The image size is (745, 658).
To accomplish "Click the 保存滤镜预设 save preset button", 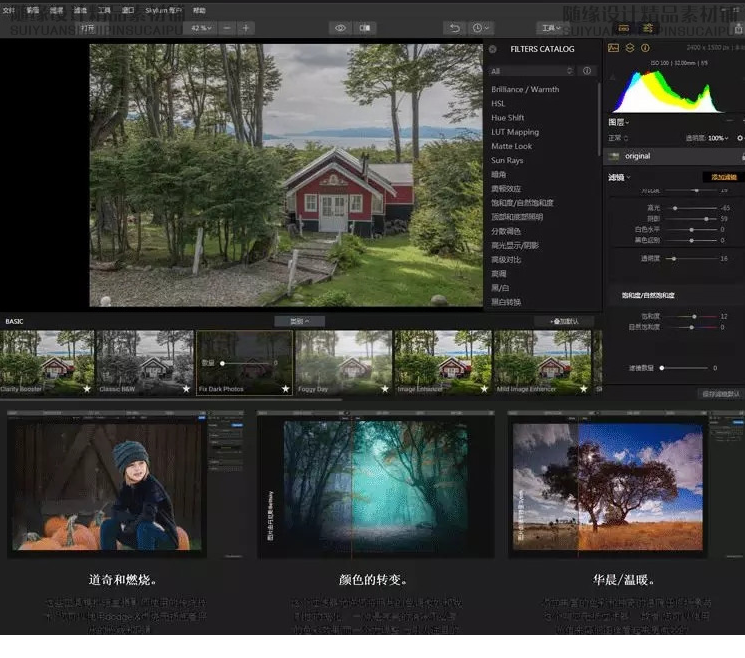I will click(721, 394).
